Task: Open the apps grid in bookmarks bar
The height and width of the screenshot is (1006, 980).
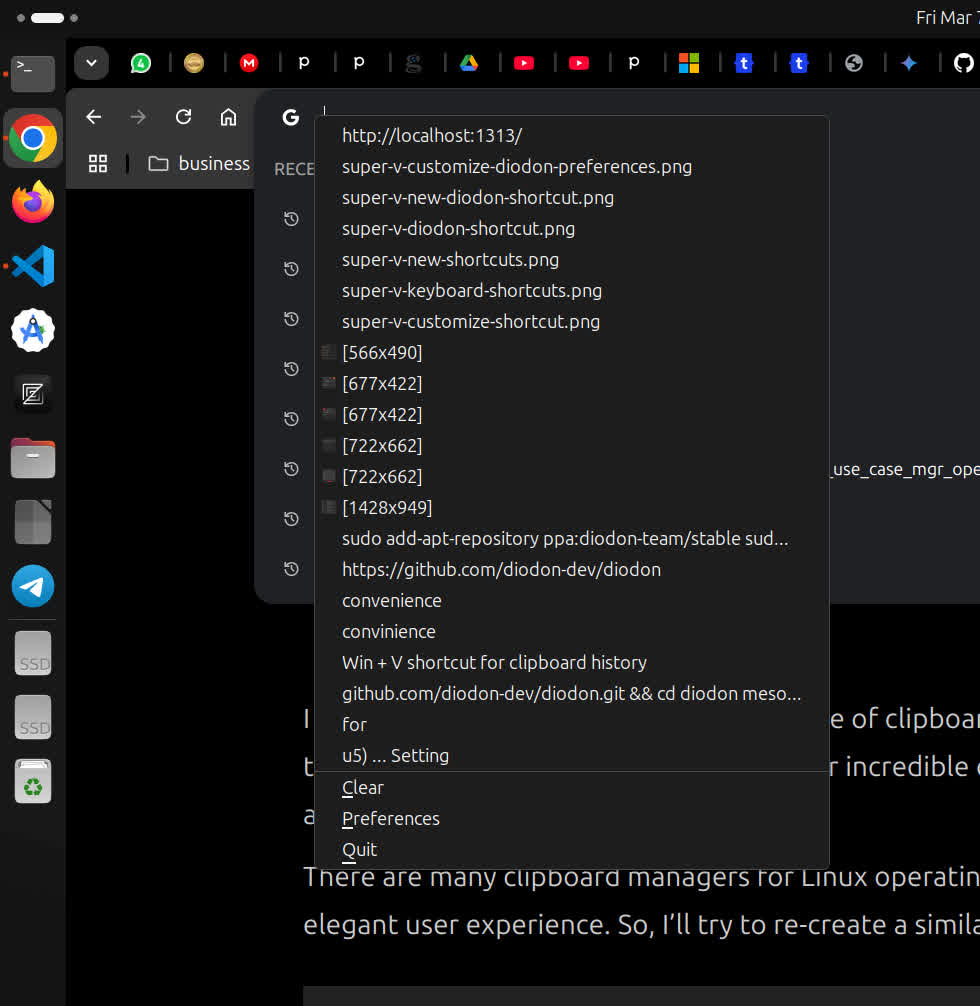Action: [98, 164]
